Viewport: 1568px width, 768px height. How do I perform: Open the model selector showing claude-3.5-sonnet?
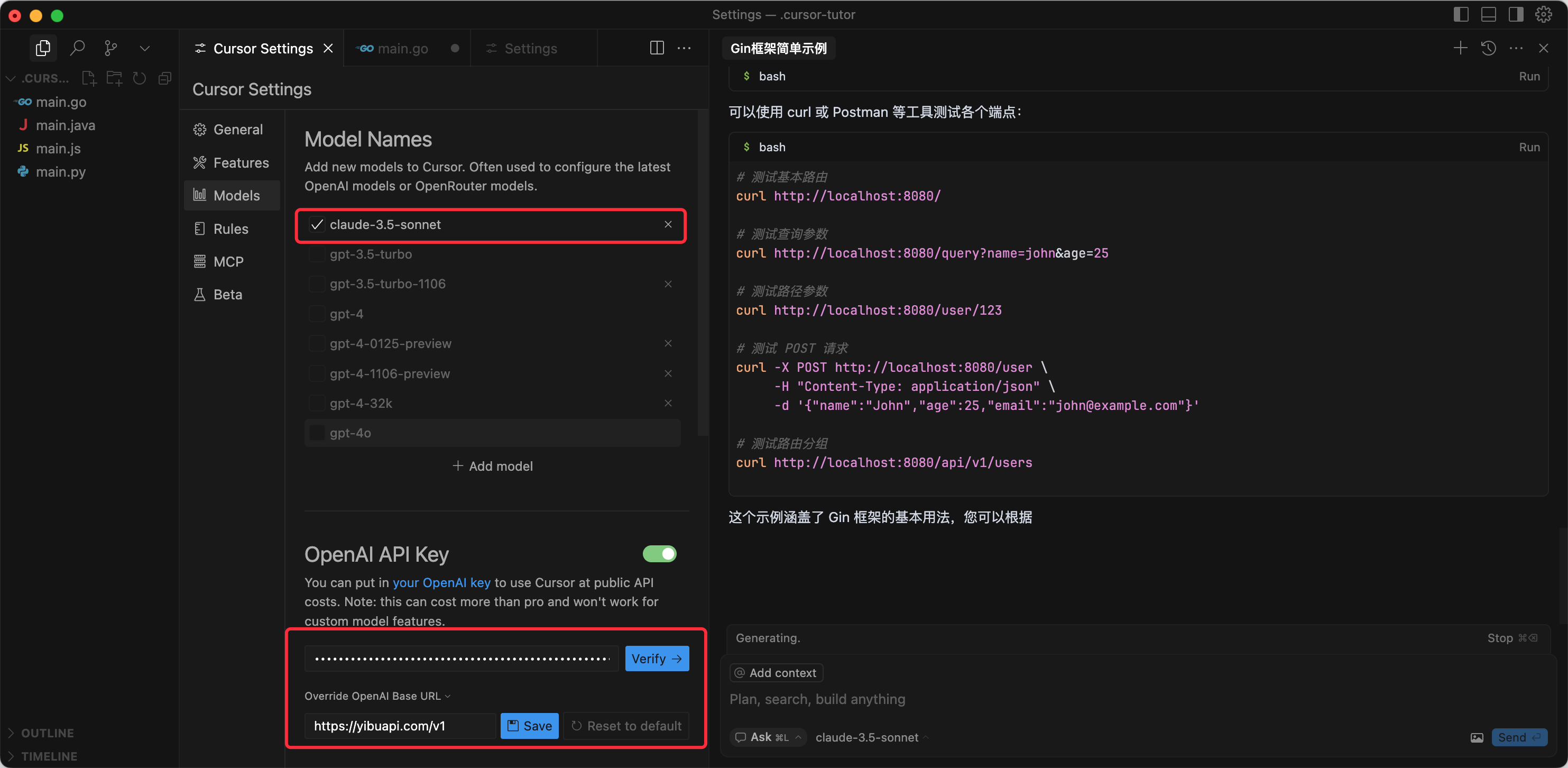point(871,737)
